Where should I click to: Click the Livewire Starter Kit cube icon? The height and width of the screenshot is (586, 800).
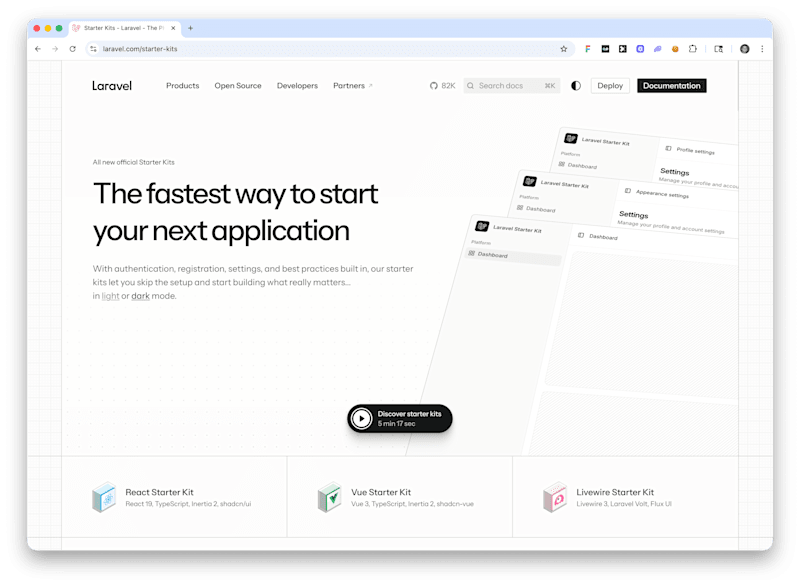555,497
